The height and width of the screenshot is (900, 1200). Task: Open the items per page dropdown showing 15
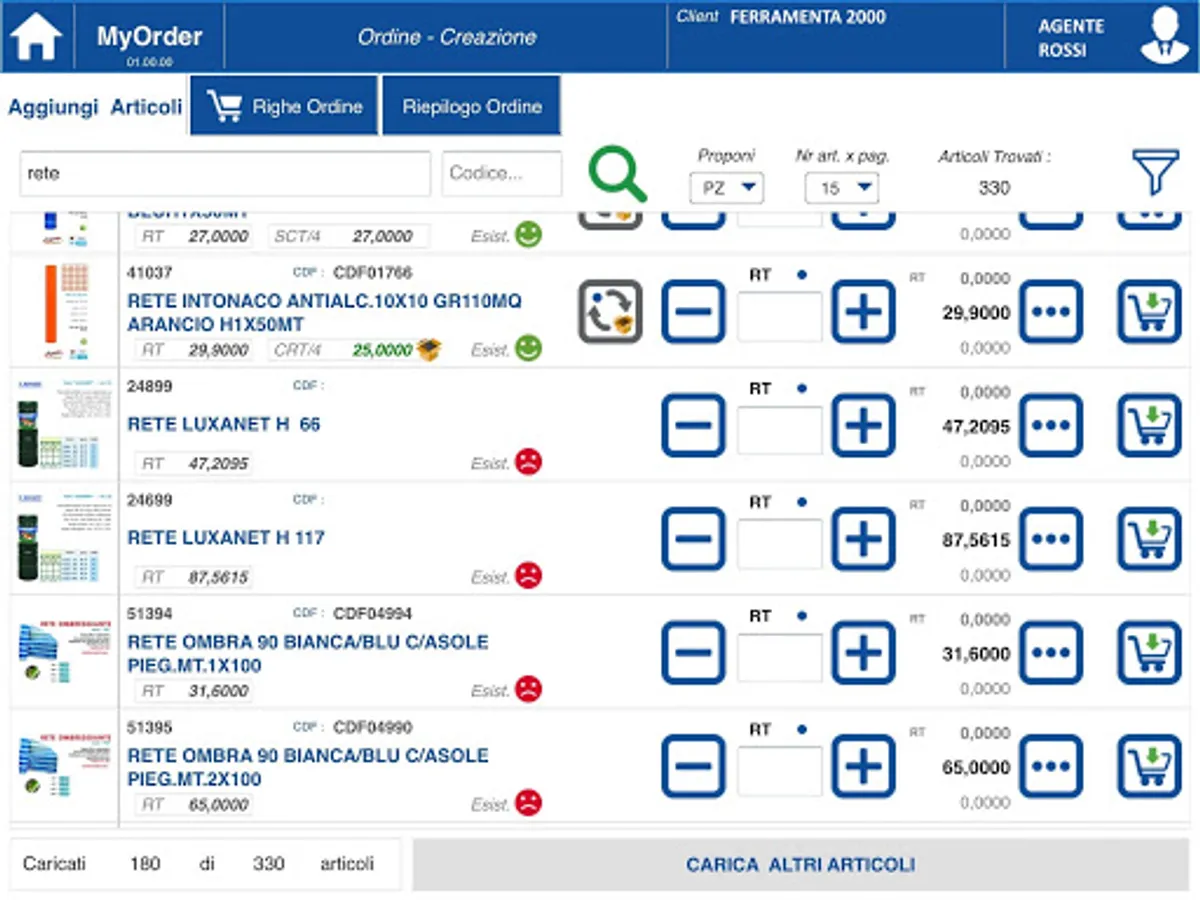(x=842, y=187)
